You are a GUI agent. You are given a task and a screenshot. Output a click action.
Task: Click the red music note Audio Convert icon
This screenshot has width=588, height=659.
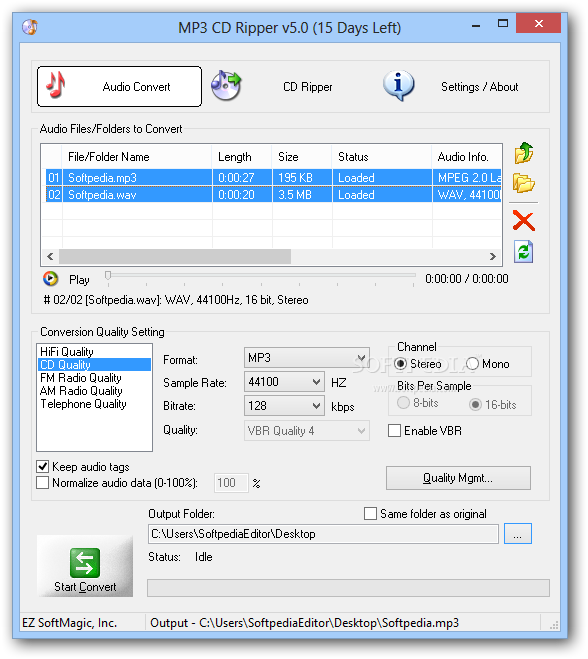pos(55,85)
